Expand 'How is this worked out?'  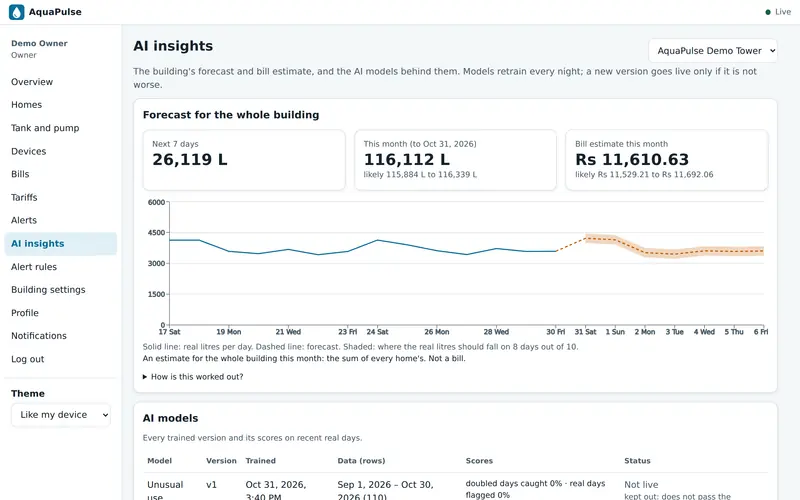click(x=193, y=377)
